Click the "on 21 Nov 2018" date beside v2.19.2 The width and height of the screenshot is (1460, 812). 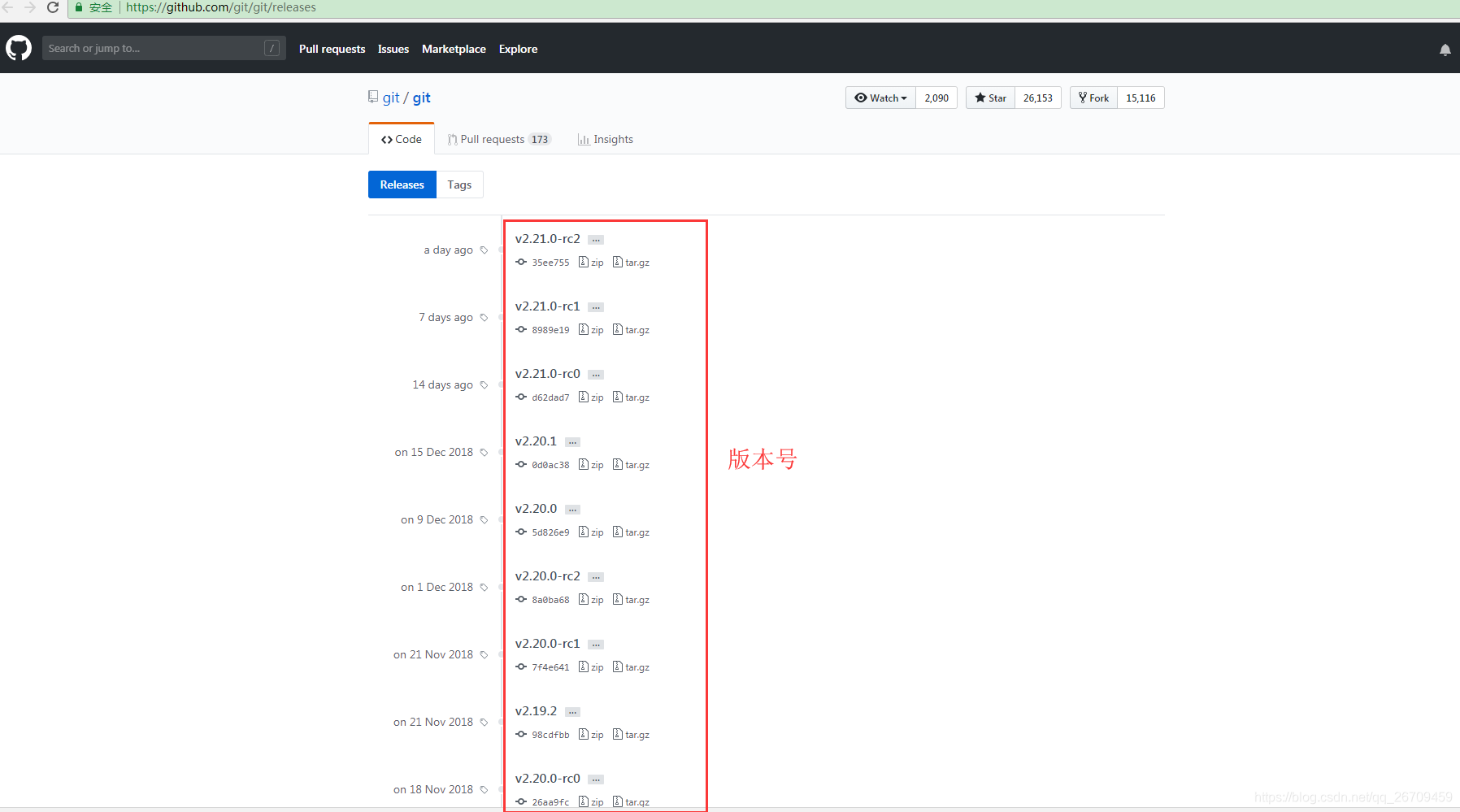point(433,722)
